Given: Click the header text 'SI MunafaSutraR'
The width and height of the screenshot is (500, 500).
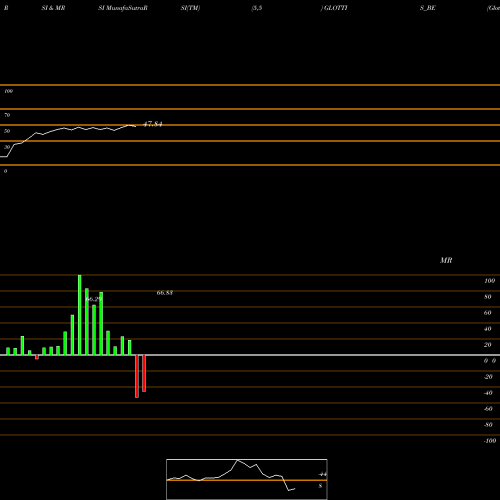Looking at the screenshot, I should pos(123,8).
